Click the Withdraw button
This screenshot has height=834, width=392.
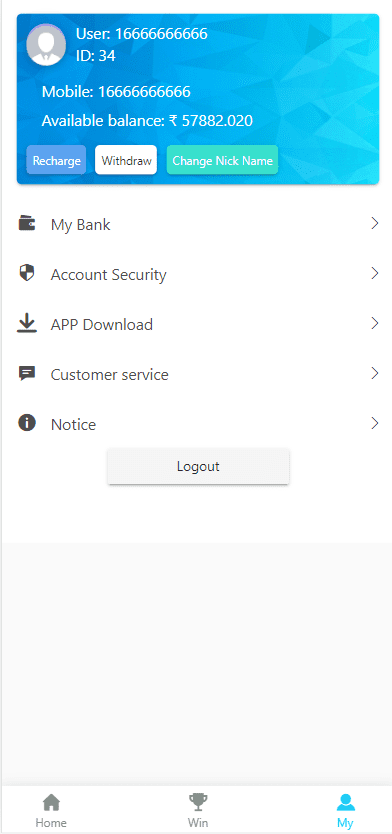[x=126, y=160]
